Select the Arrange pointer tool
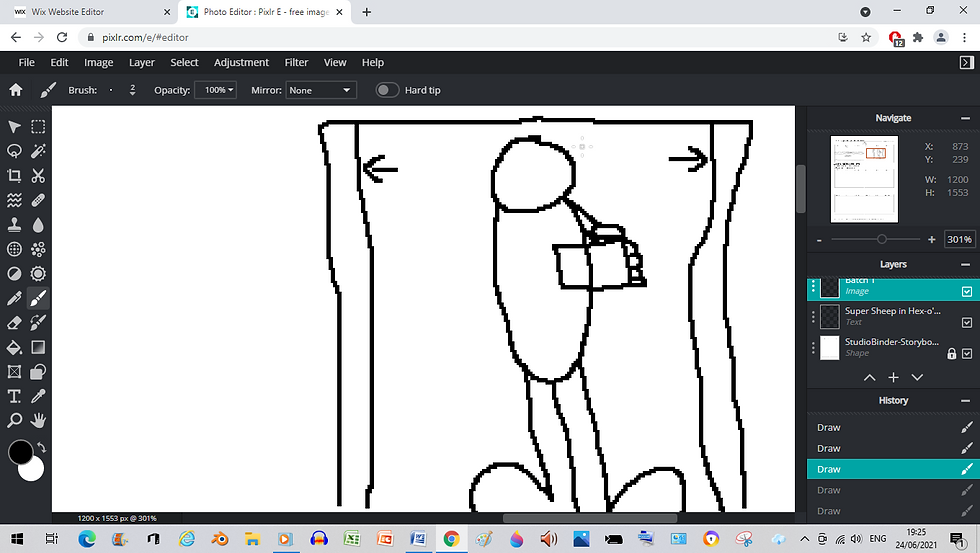This screenshot has height=553, width=980. (14, 127)
